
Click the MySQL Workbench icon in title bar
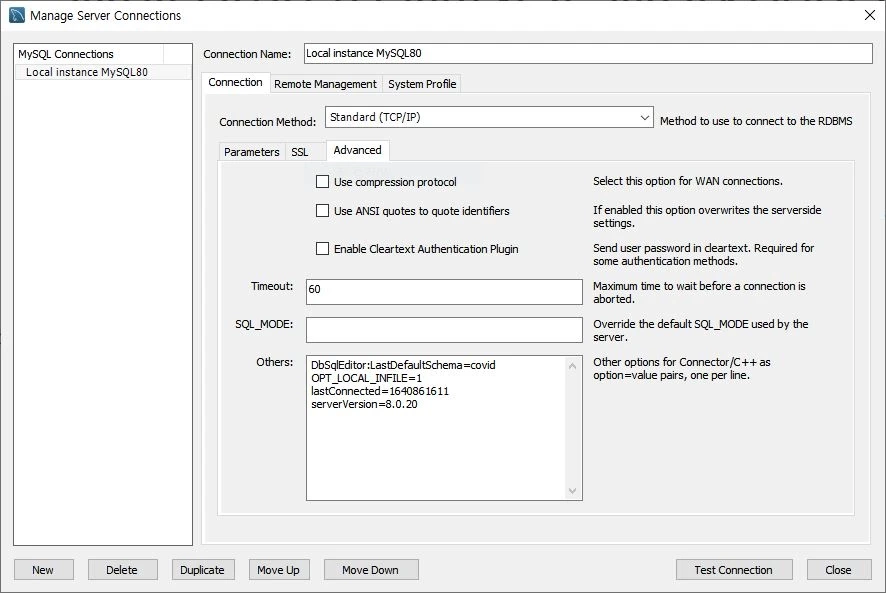click(17, 15)
